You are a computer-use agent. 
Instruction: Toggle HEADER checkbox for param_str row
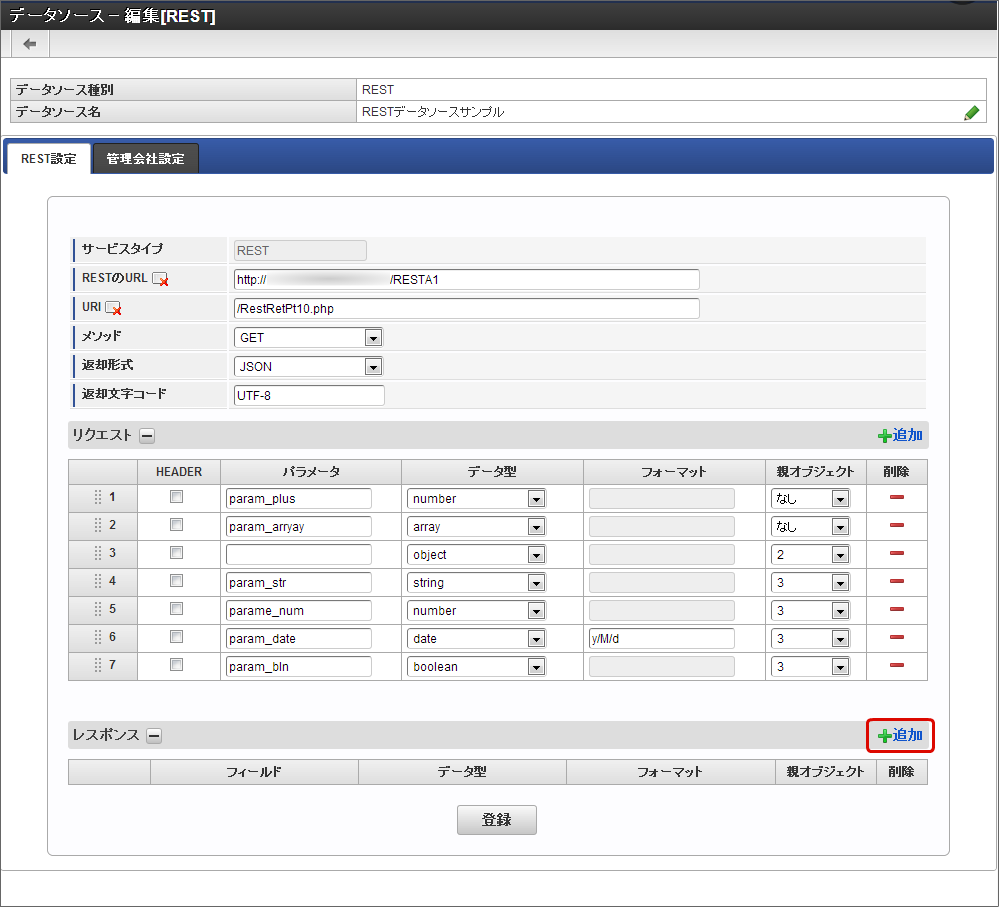[x=177, y=581]
